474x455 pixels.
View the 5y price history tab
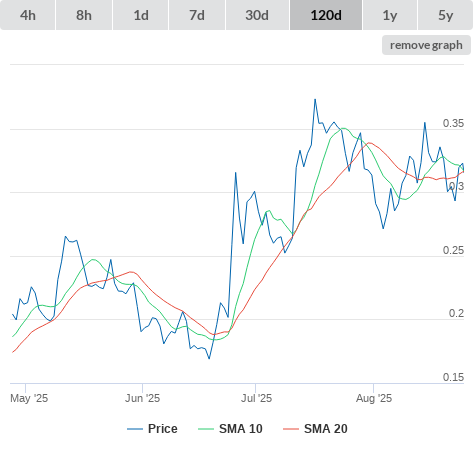[x=445, y=15]
